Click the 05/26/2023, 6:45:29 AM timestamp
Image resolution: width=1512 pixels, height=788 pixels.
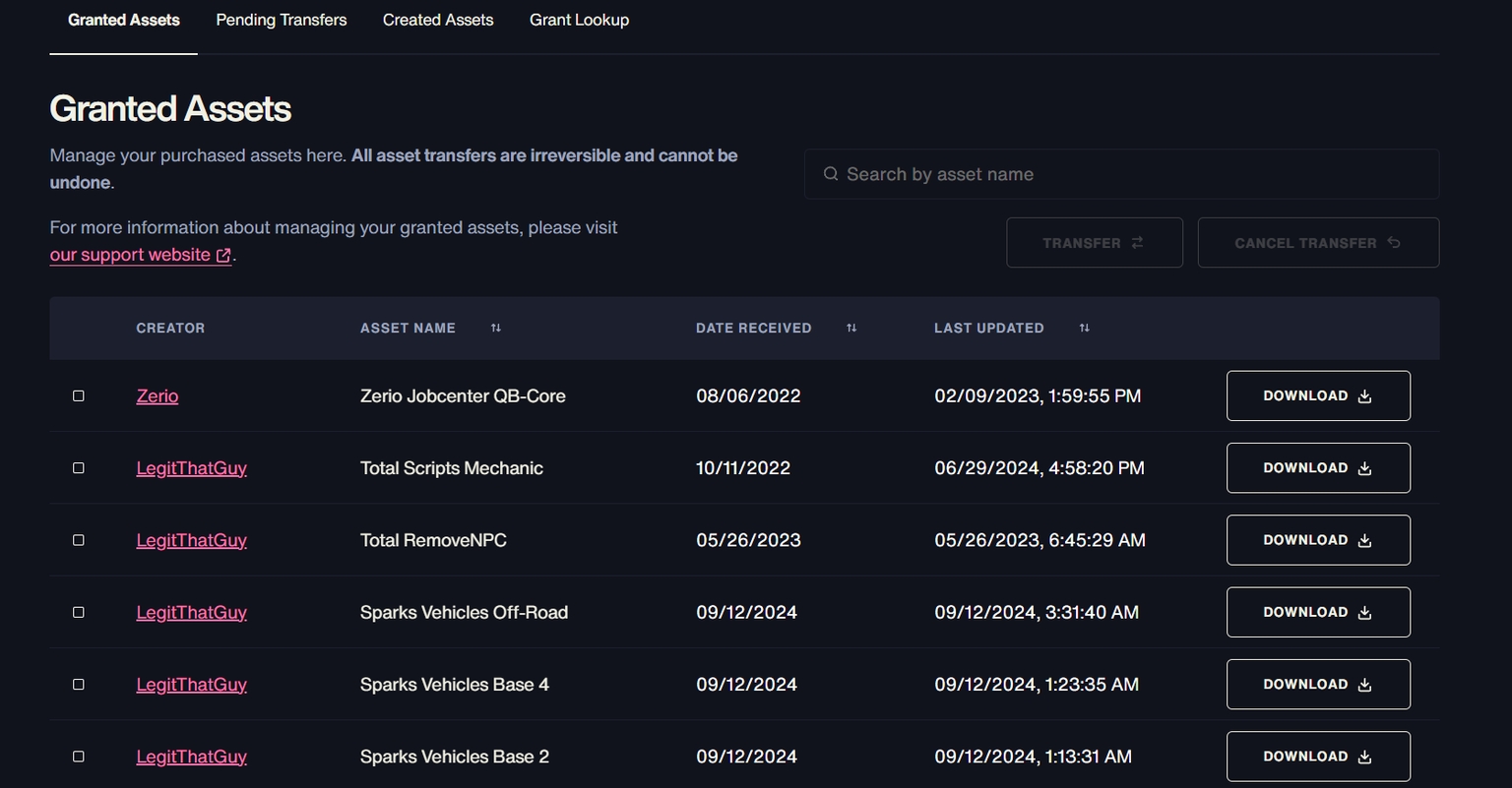[x=1039, y=540]
